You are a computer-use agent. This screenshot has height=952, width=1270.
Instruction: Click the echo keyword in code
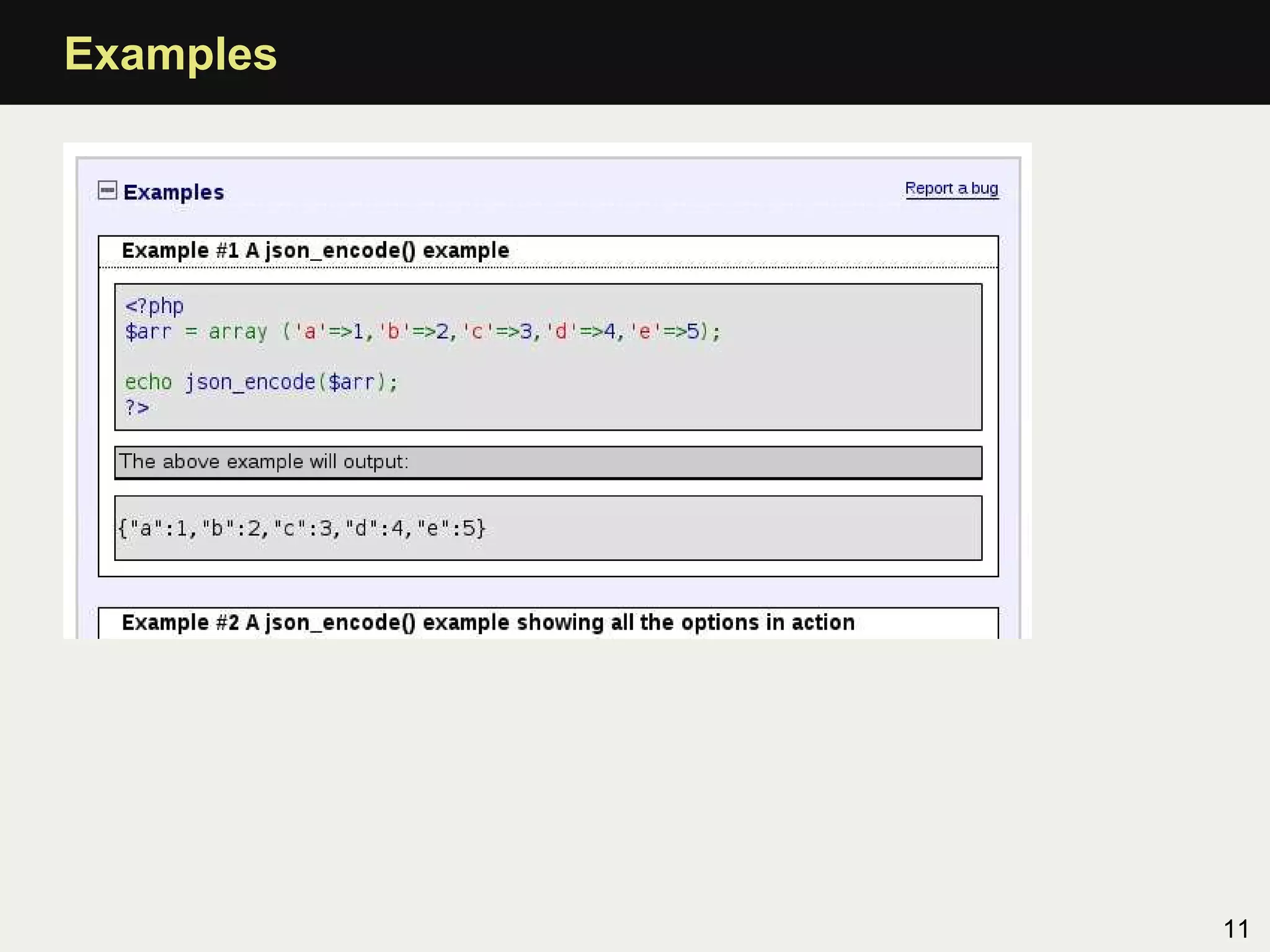tap(148, 382)
